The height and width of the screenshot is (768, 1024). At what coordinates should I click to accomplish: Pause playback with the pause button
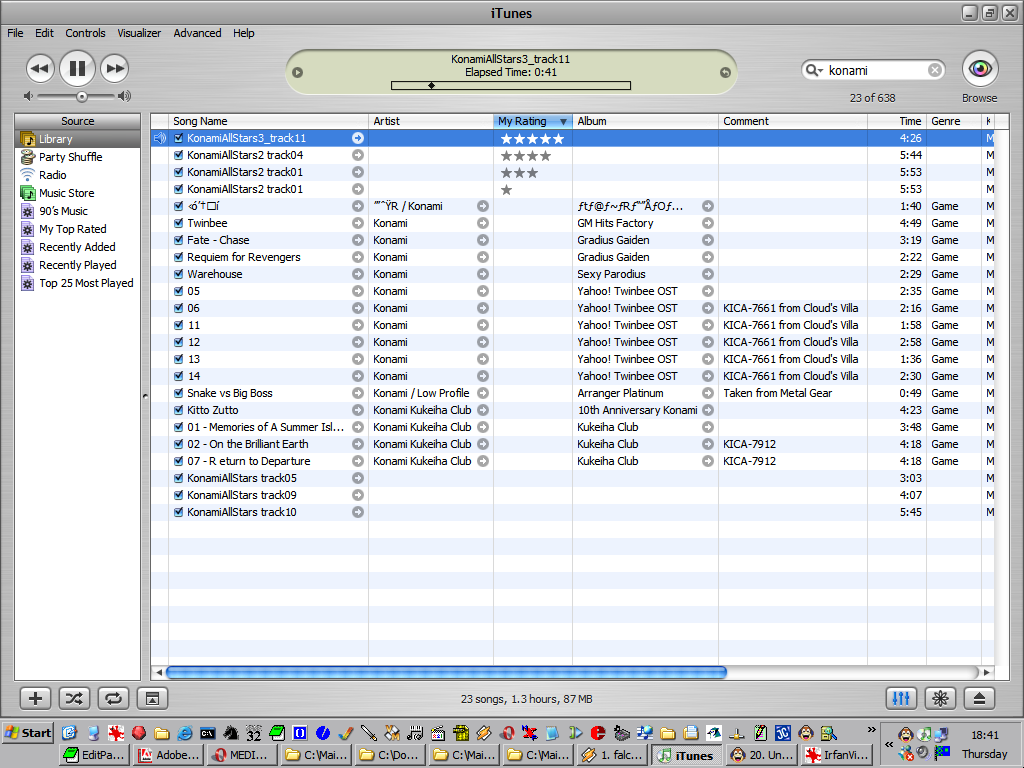(77, 68)
